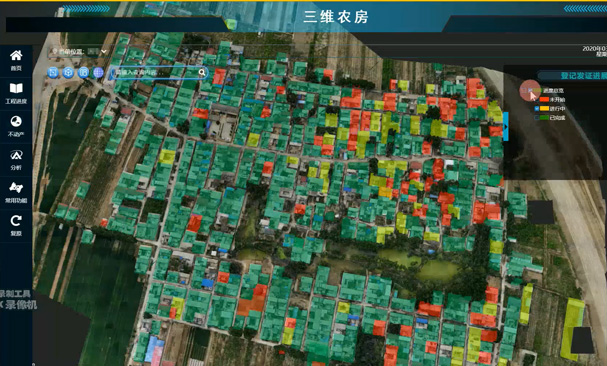Click the yellow 进行中 color swatch

(x=544, y=109)
